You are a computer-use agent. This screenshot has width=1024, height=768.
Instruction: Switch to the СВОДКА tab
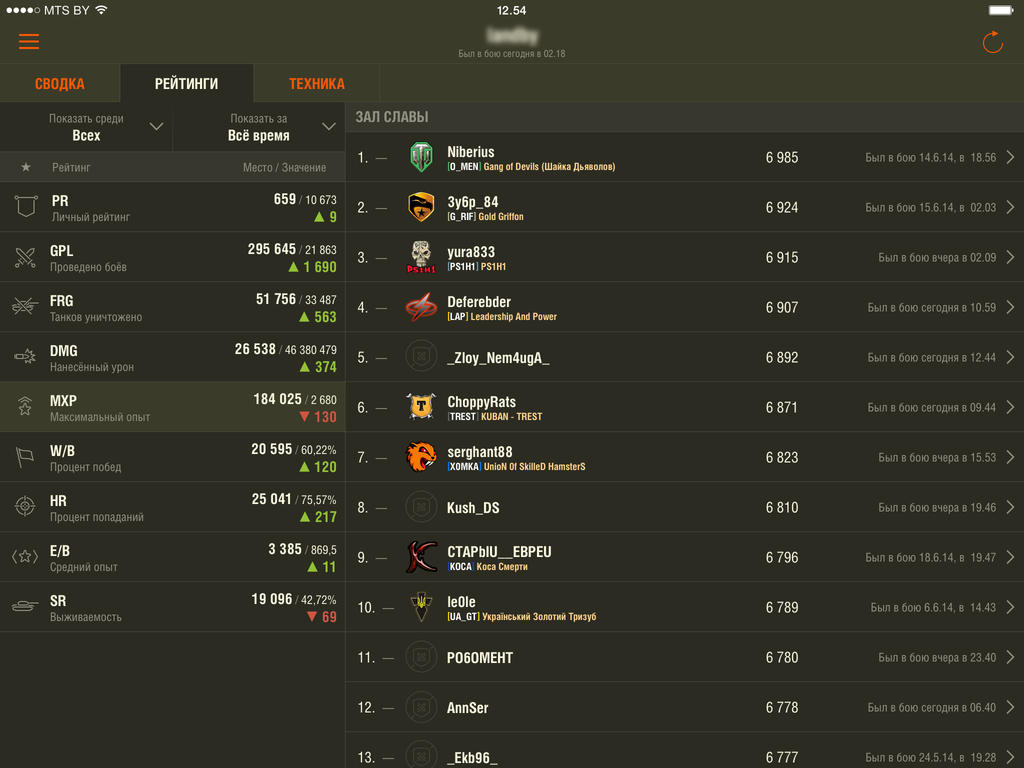59,84
